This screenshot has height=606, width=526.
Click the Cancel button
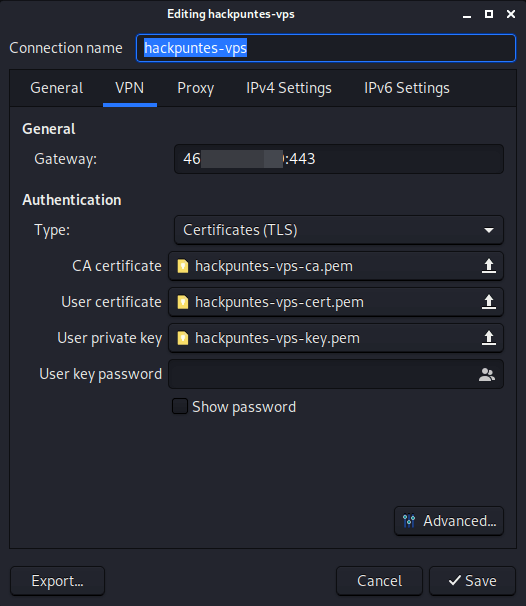point(379,581)
